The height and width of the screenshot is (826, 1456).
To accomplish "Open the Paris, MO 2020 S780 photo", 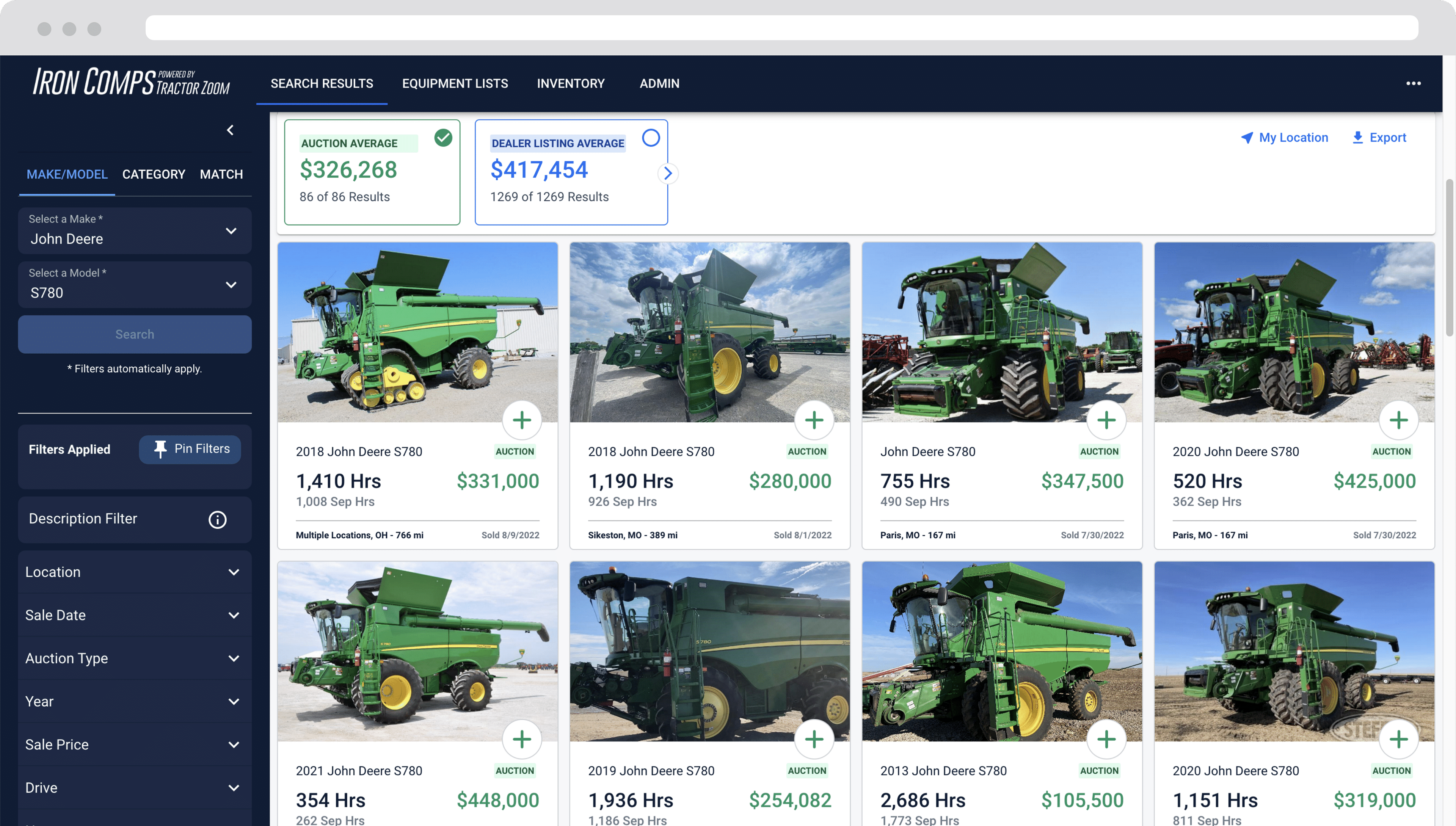I will coord(1294,332).
